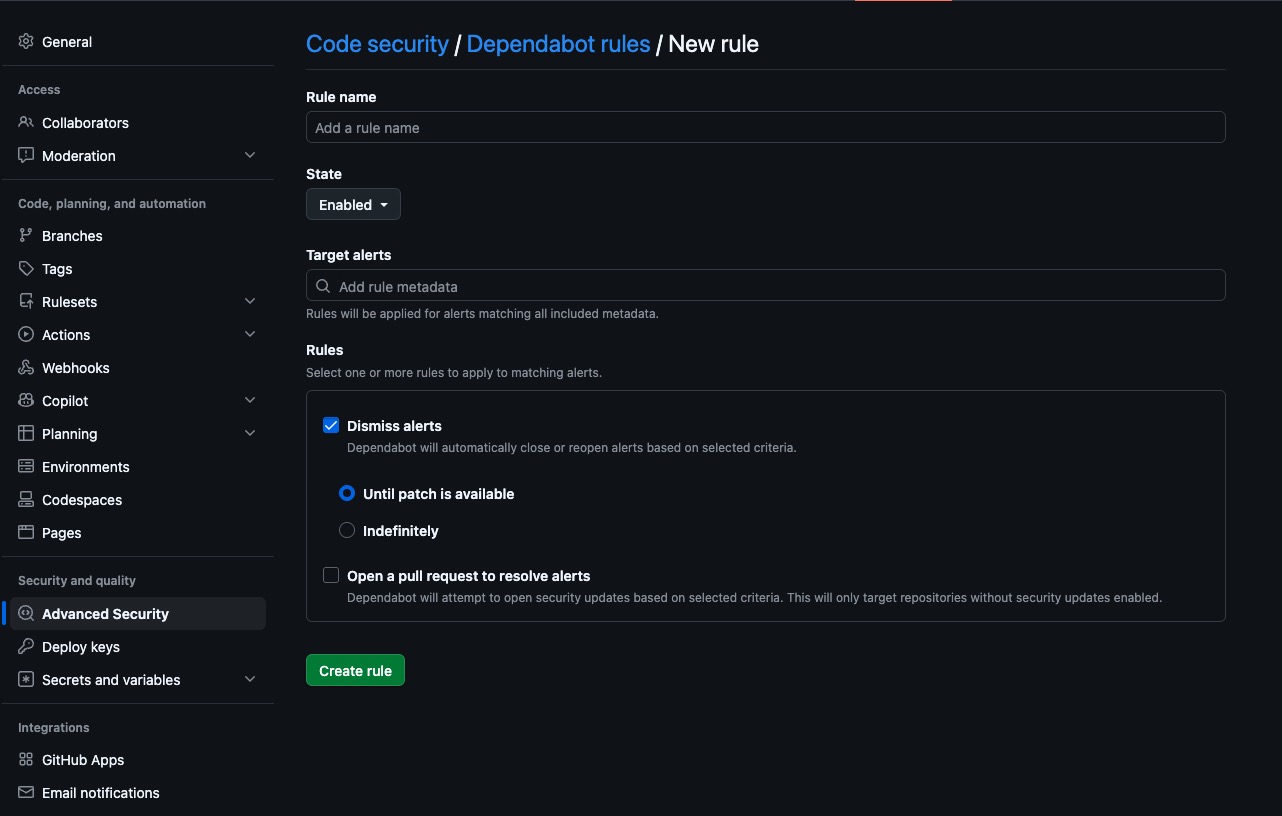Expand the Moderation section chevron
This screenshot has width=1282, height=816.
tap(250, 156)
